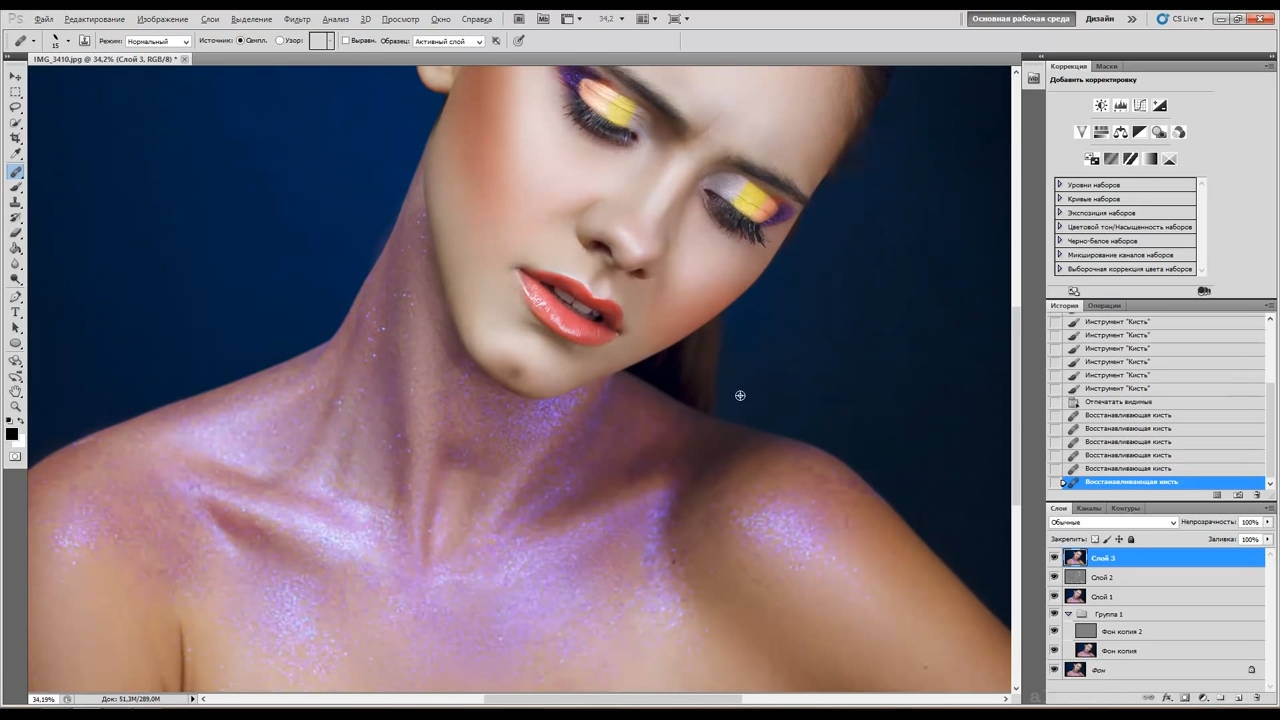This screenshot has width=1280, height=720.
Task: Click the Lock all padlock icon
Action: [1131, 539]
